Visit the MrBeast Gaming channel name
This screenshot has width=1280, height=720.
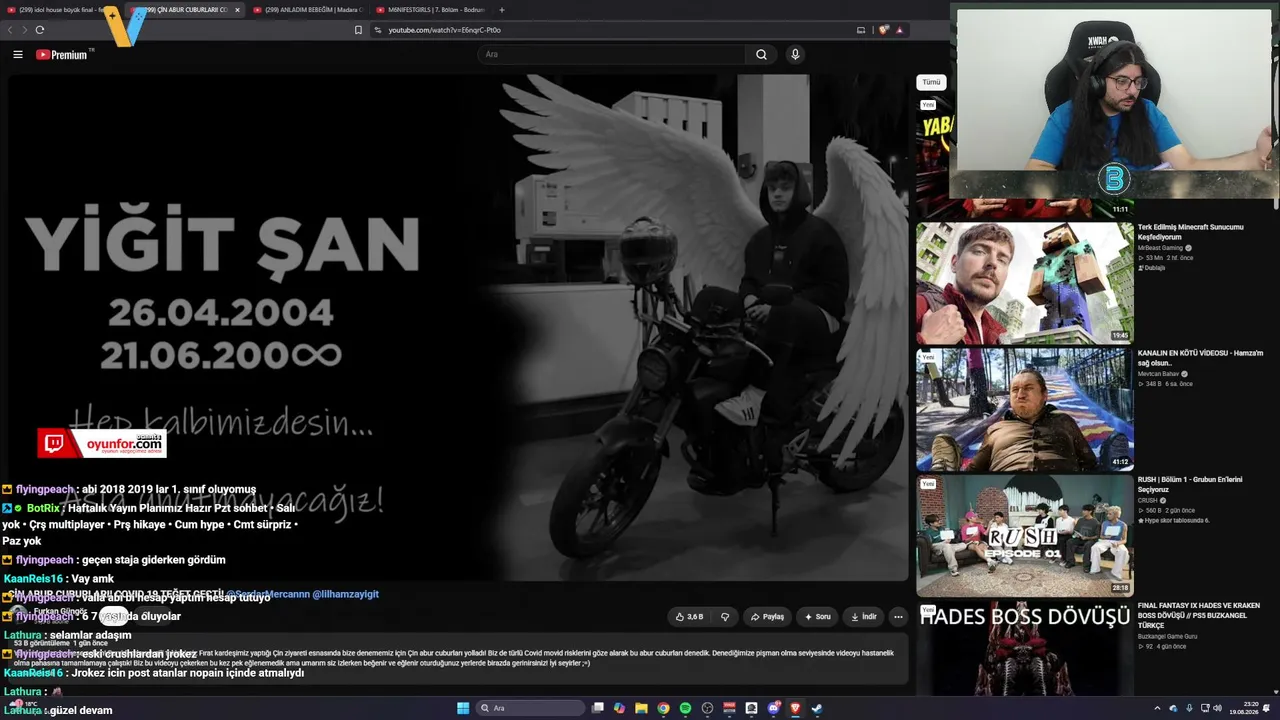[x=1162, y=248]
